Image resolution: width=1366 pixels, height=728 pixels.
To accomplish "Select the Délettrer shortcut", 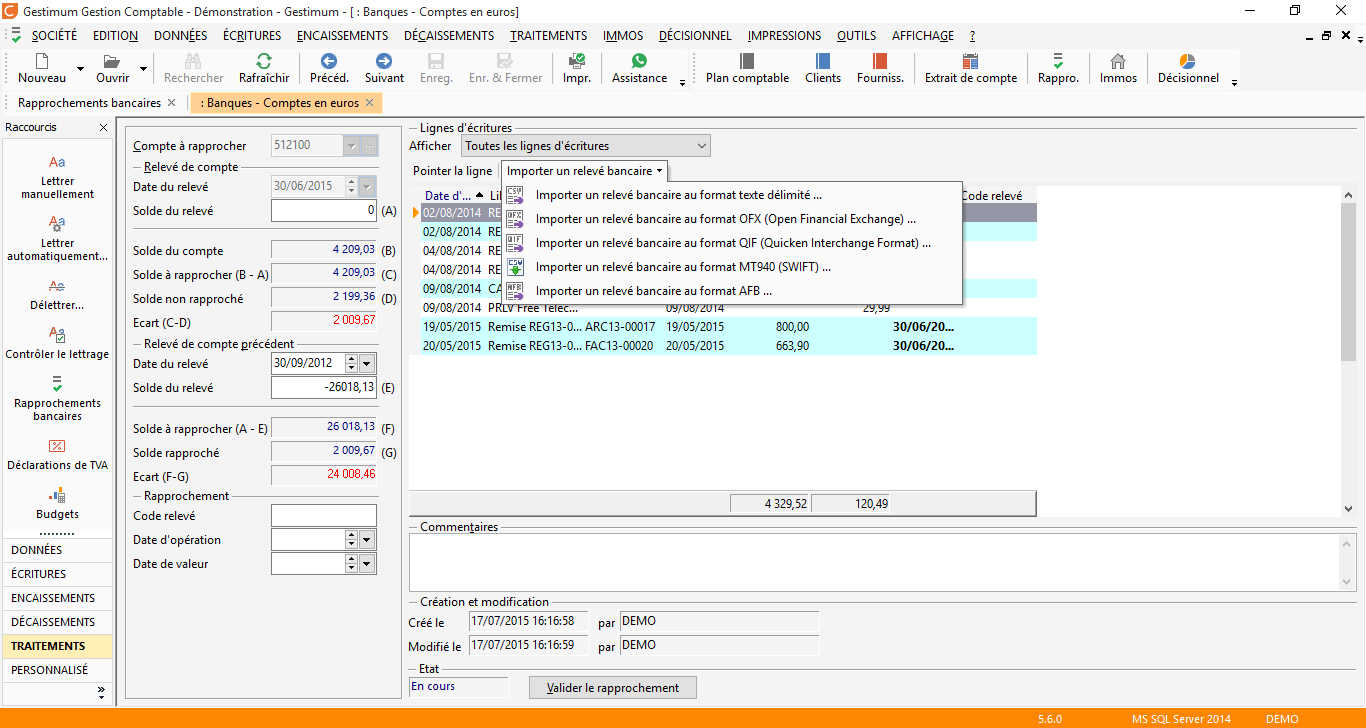I will coord(57,294).
